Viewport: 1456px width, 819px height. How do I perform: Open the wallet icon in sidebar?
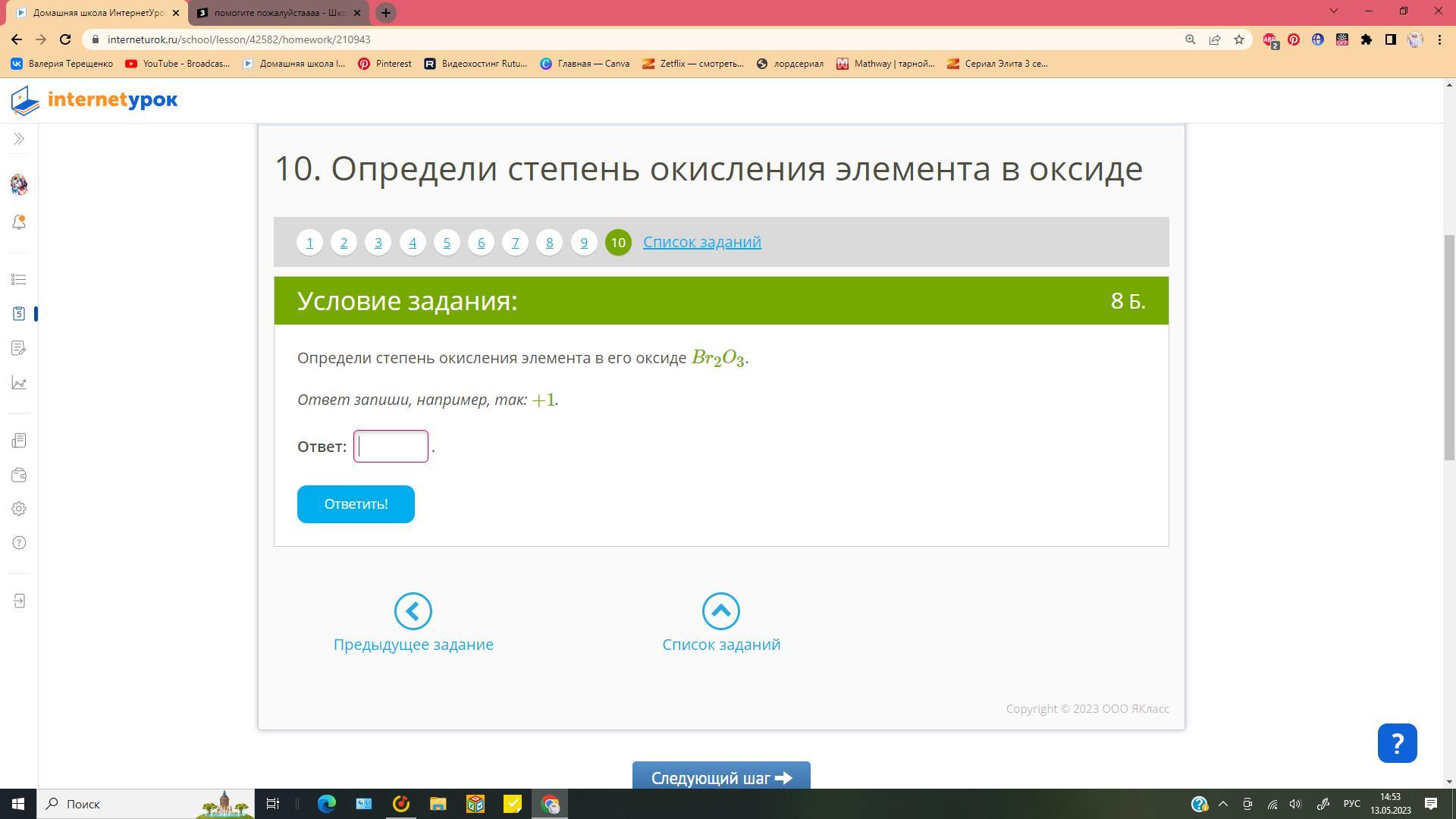(x=19, y=475)
